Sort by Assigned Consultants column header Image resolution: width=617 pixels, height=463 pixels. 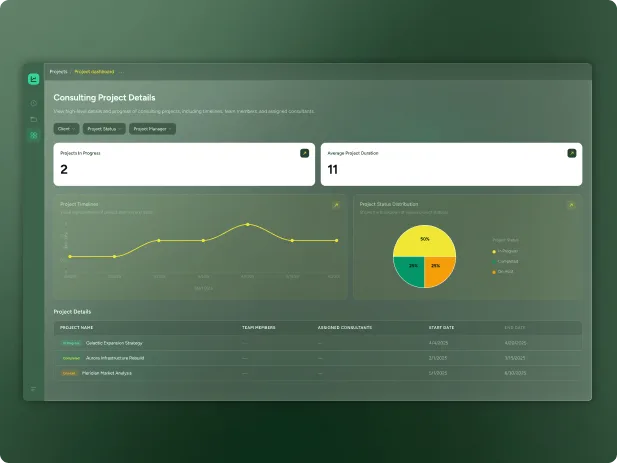tap(345, 327)
